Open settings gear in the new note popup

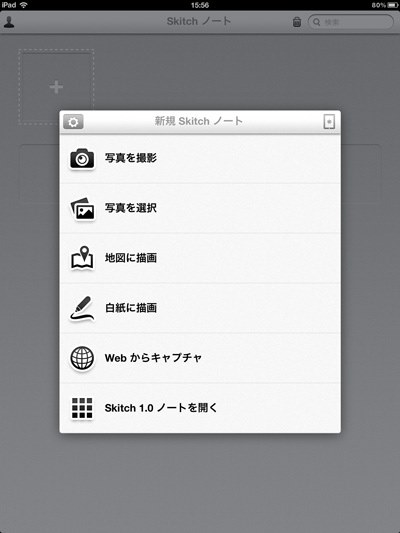pos(73,122)
